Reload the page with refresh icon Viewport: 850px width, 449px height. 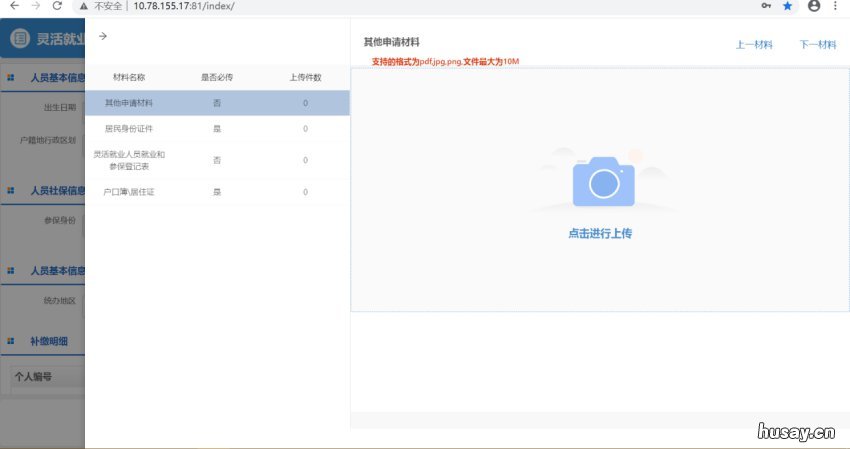click(x=57, y=5)
